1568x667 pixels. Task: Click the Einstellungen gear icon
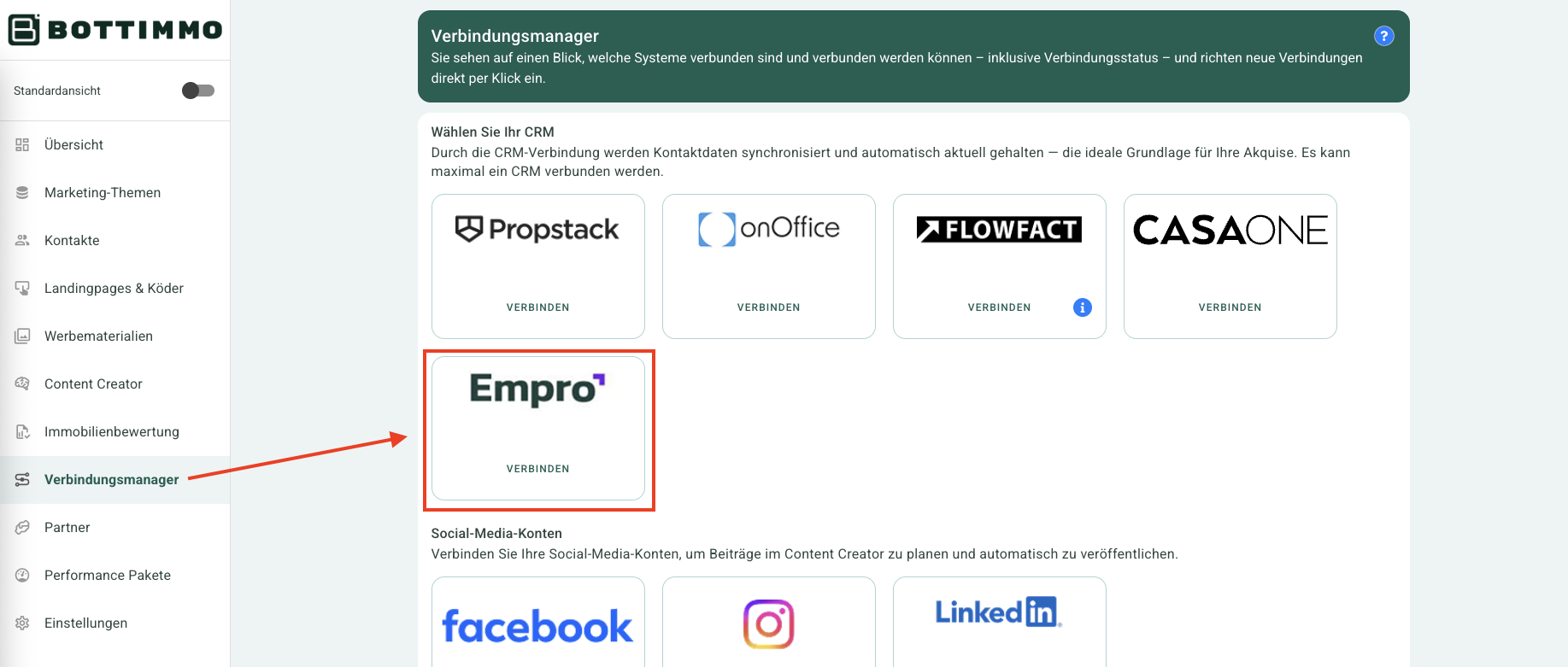coord(22,623)
